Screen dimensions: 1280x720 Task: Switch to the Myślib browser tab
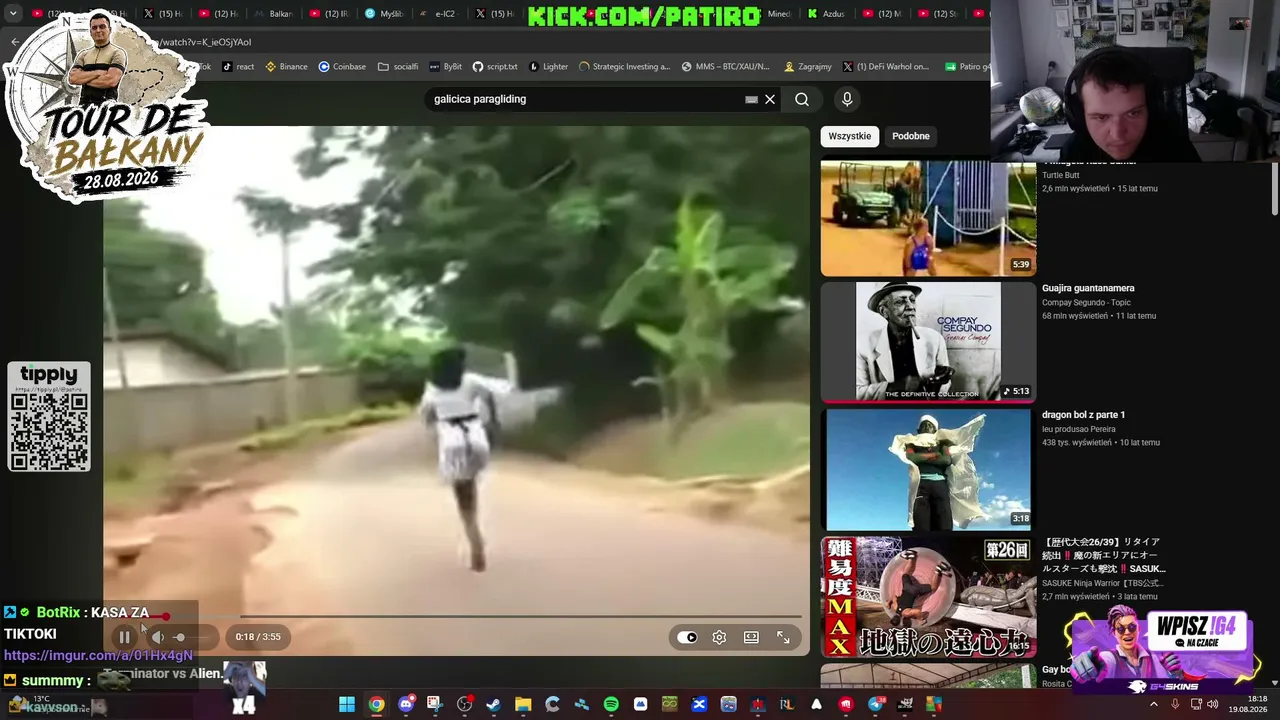tap(383, 14)
